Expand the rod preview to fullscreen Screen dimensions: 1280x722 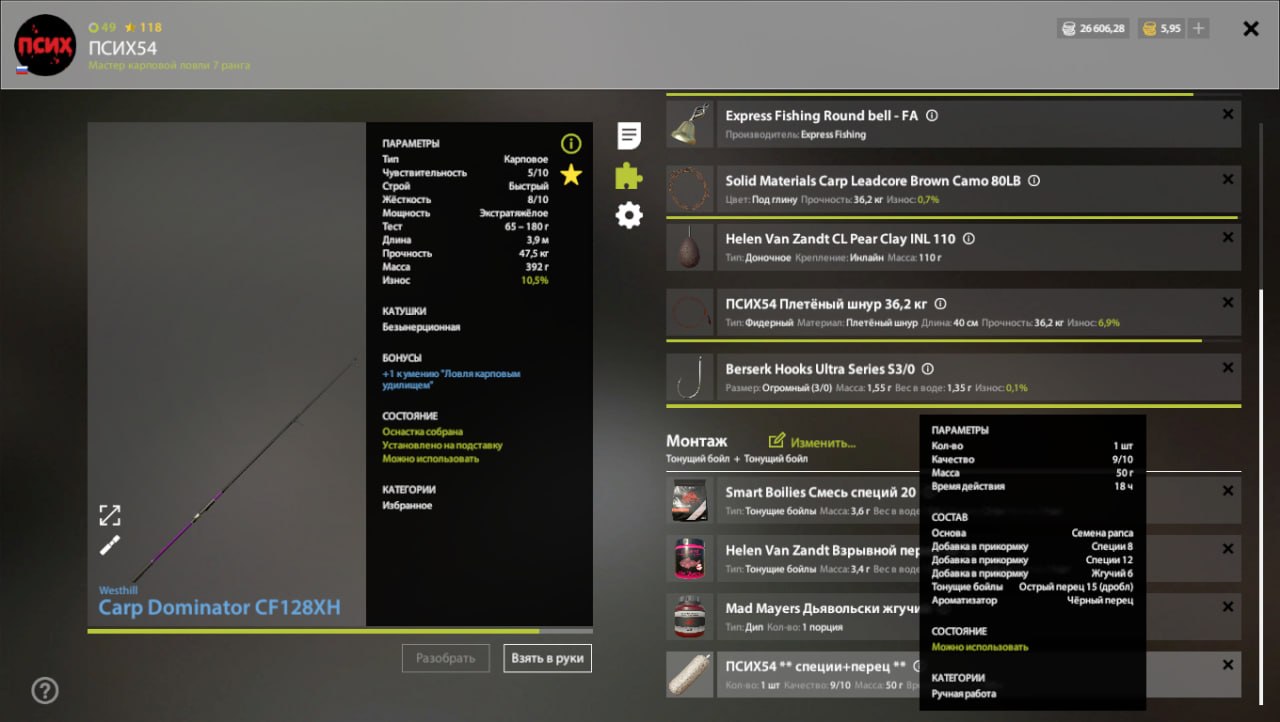point(110,515)
